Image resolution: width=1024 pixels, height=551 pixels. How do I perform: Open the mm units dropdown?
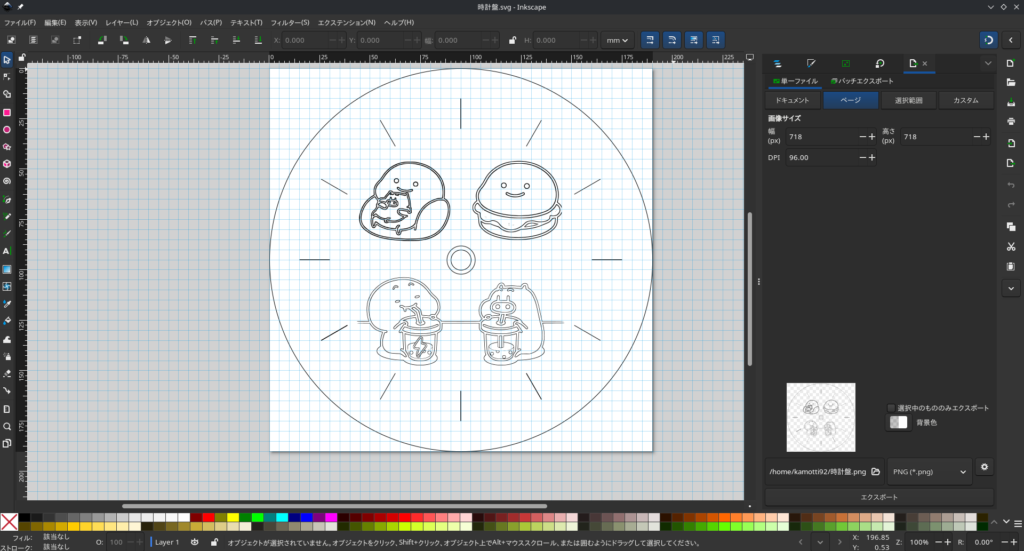tap(617, 40)
